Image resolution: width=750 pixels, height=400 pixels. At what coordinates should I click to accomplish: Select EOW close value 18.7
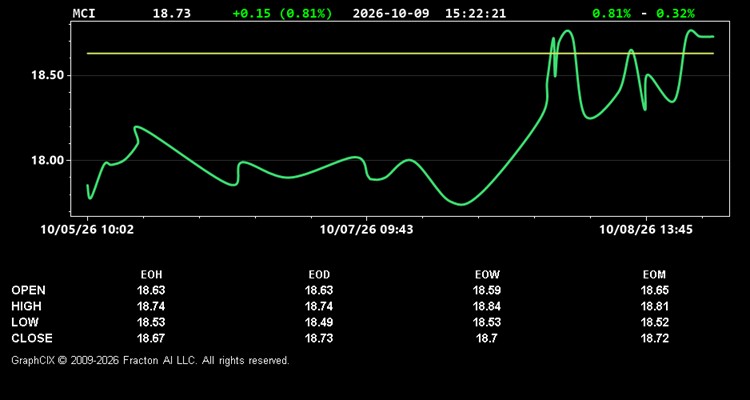[x=487, y=338]
